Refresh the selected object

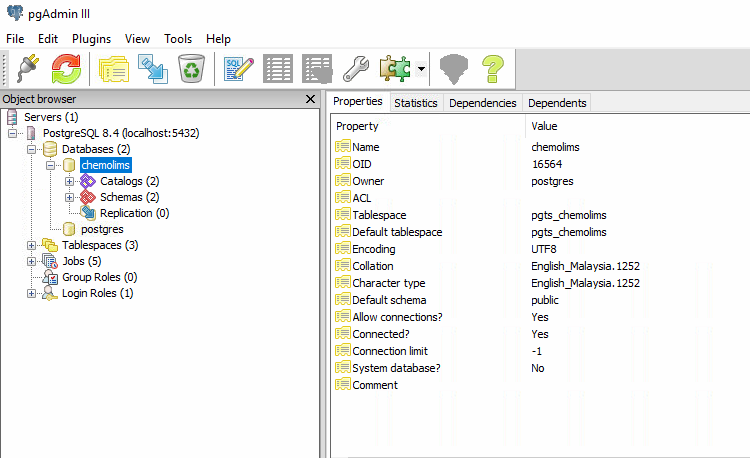(66, 68)
